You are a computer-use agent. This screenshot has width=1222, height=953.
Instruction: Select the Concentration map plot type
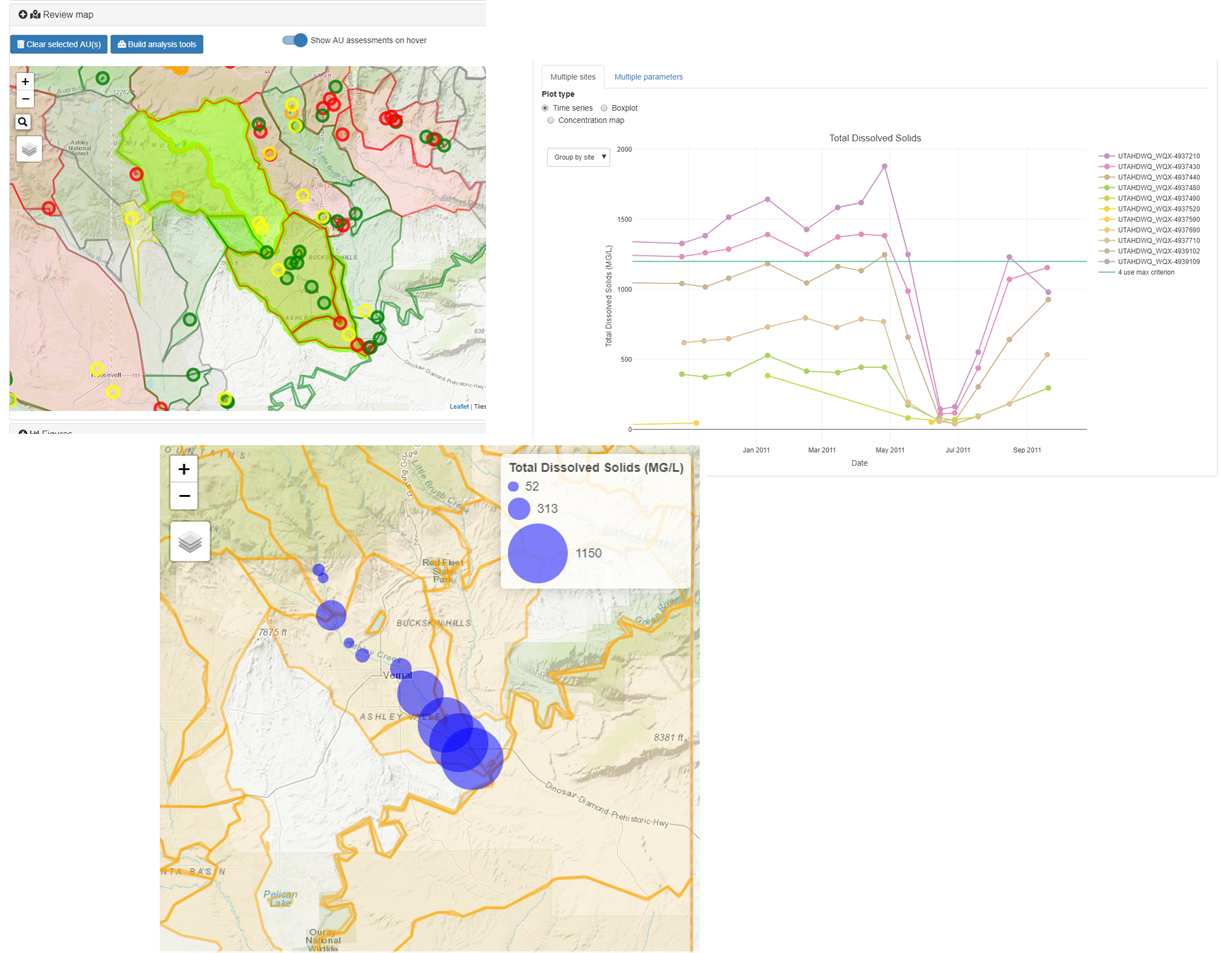point(551,119)
